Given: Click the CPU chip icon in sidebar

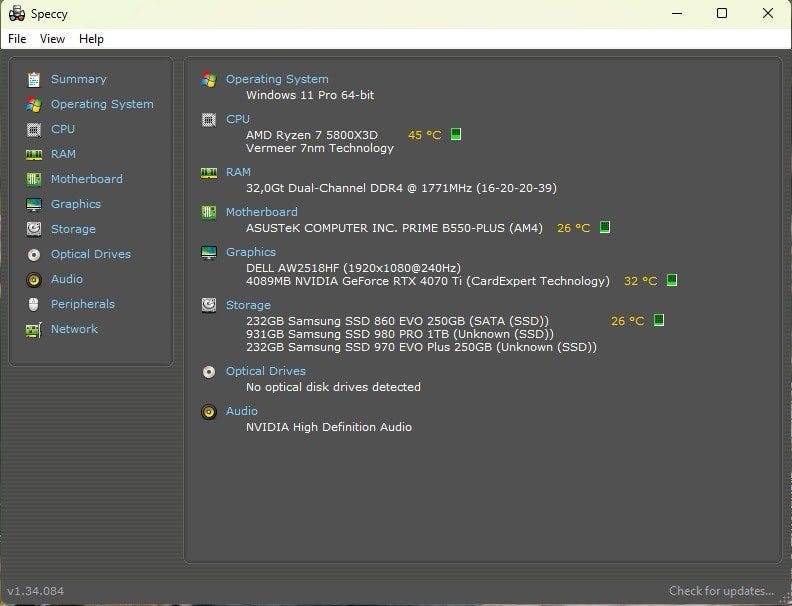Looking at the screenshot, I should click(x=34, y=130).
